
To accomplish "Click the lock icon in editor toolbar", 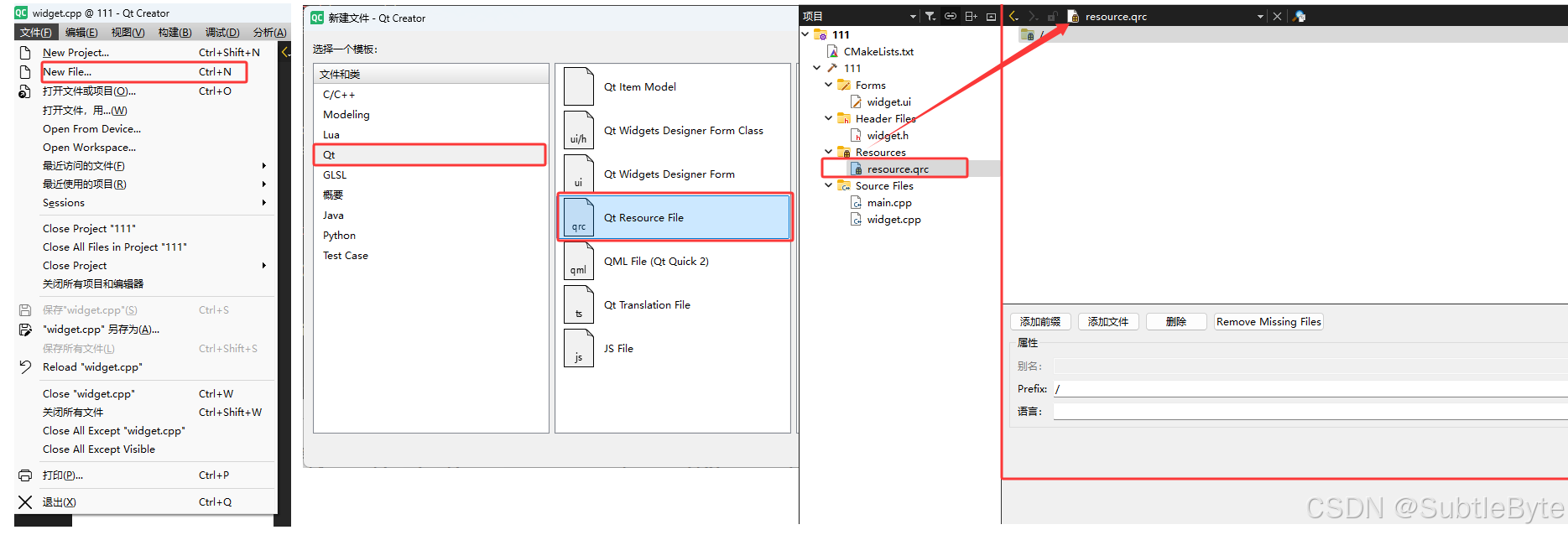I will click(x=1052, y=16).
